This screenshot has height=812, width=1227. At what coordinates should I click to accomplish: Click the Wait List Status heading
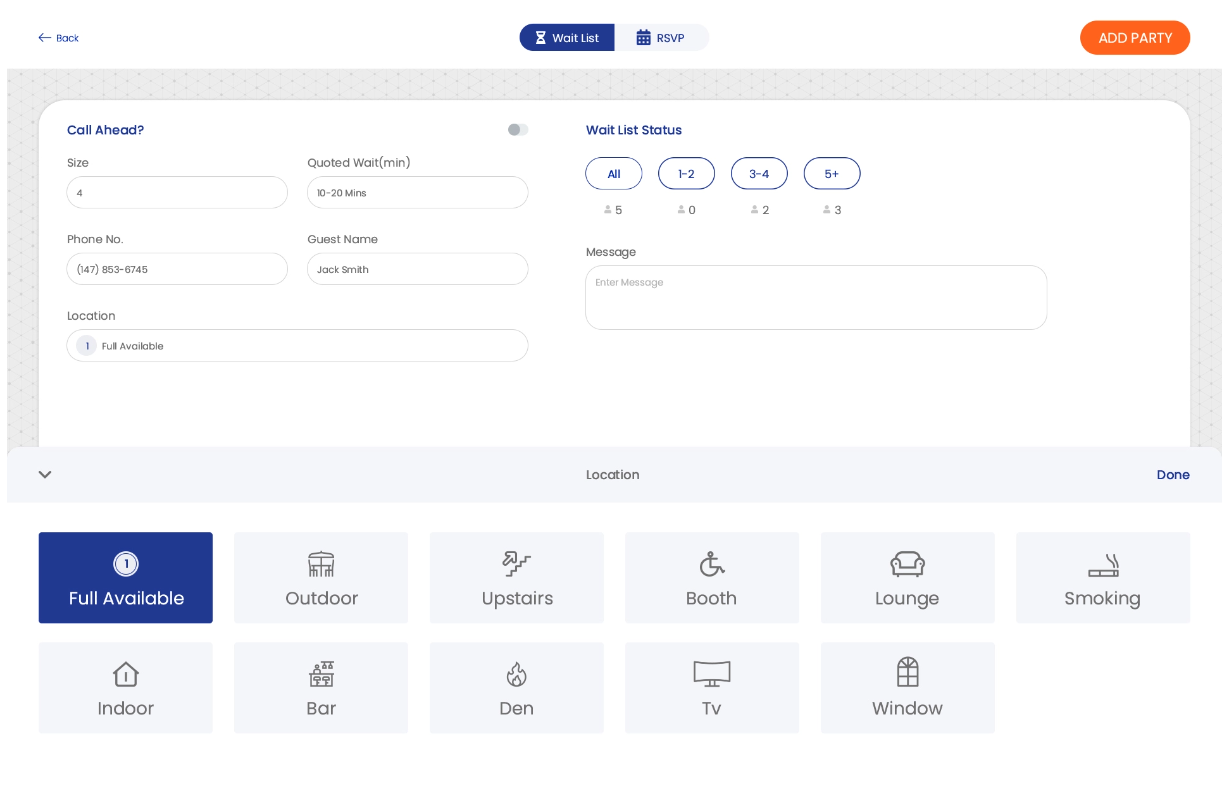pos(634,130)
